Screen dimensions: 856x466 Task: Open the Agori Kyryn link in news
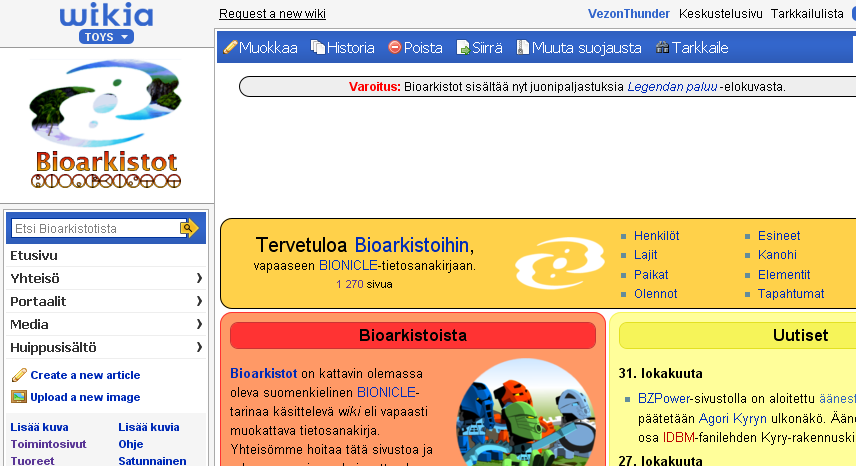pos(733,419)
